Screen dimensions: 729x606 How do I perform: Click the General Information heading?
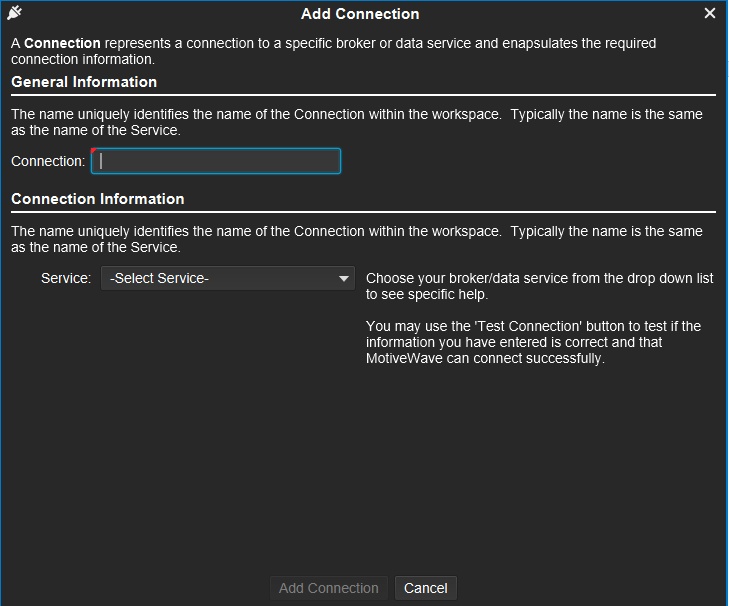(x=84, y=82)
